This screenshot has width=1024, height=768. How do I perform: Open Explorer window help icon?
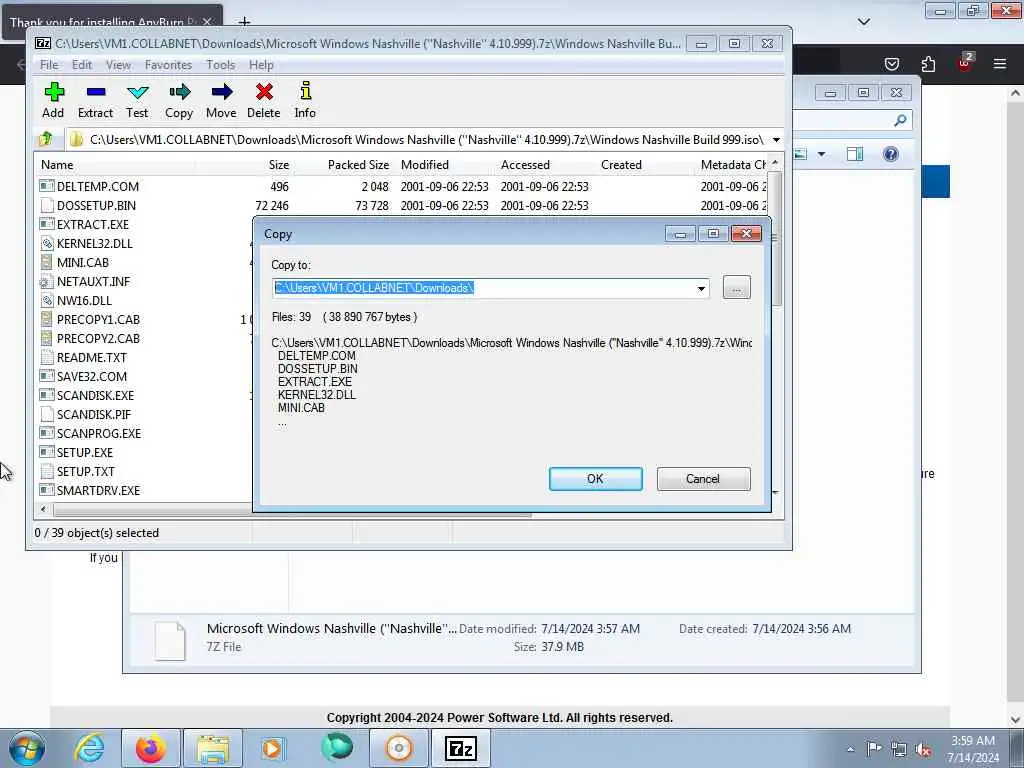click(x=891, y=154)
